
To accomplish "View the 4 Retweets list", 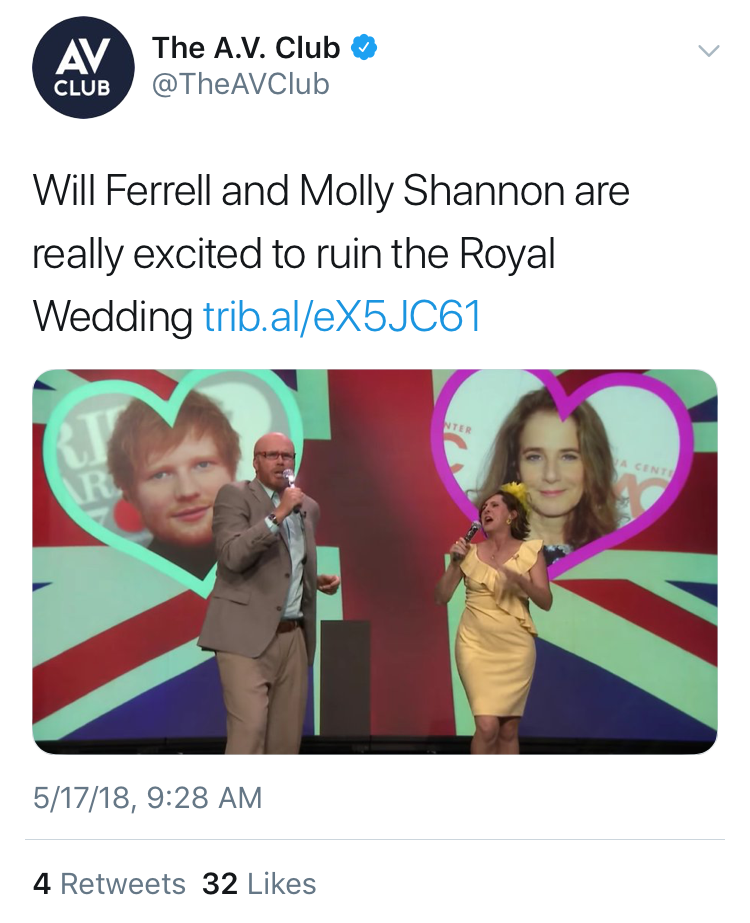I will 109,884.
